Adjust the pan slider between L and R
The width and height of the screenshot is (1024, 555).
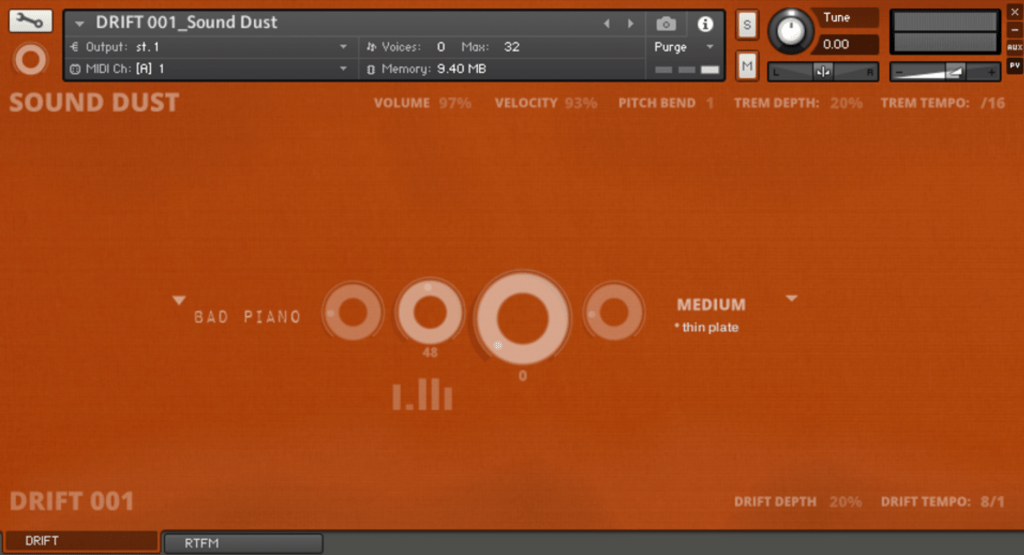[823, 72]
